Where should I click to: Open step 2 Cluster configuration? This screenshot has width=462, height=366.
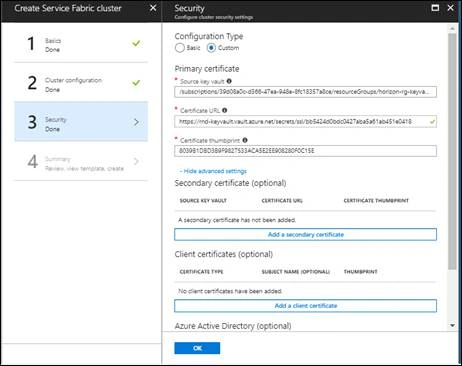81,83
